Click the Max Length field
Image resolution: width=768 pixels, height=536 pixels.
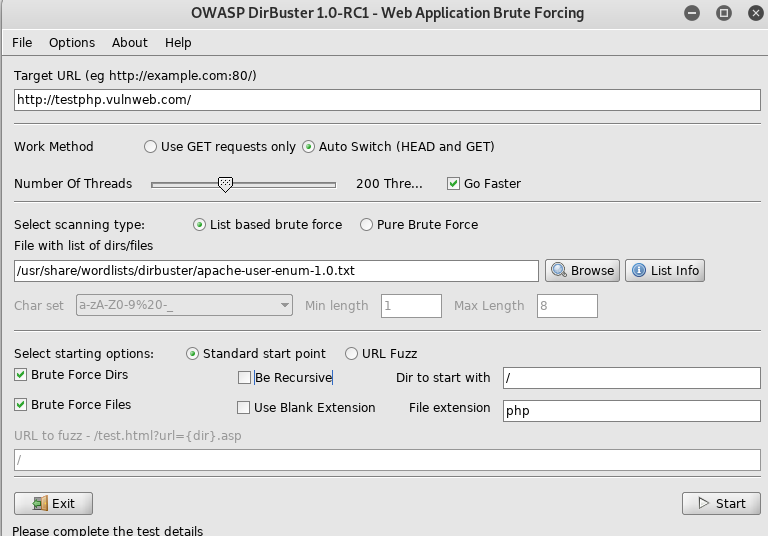pos(567,306)
